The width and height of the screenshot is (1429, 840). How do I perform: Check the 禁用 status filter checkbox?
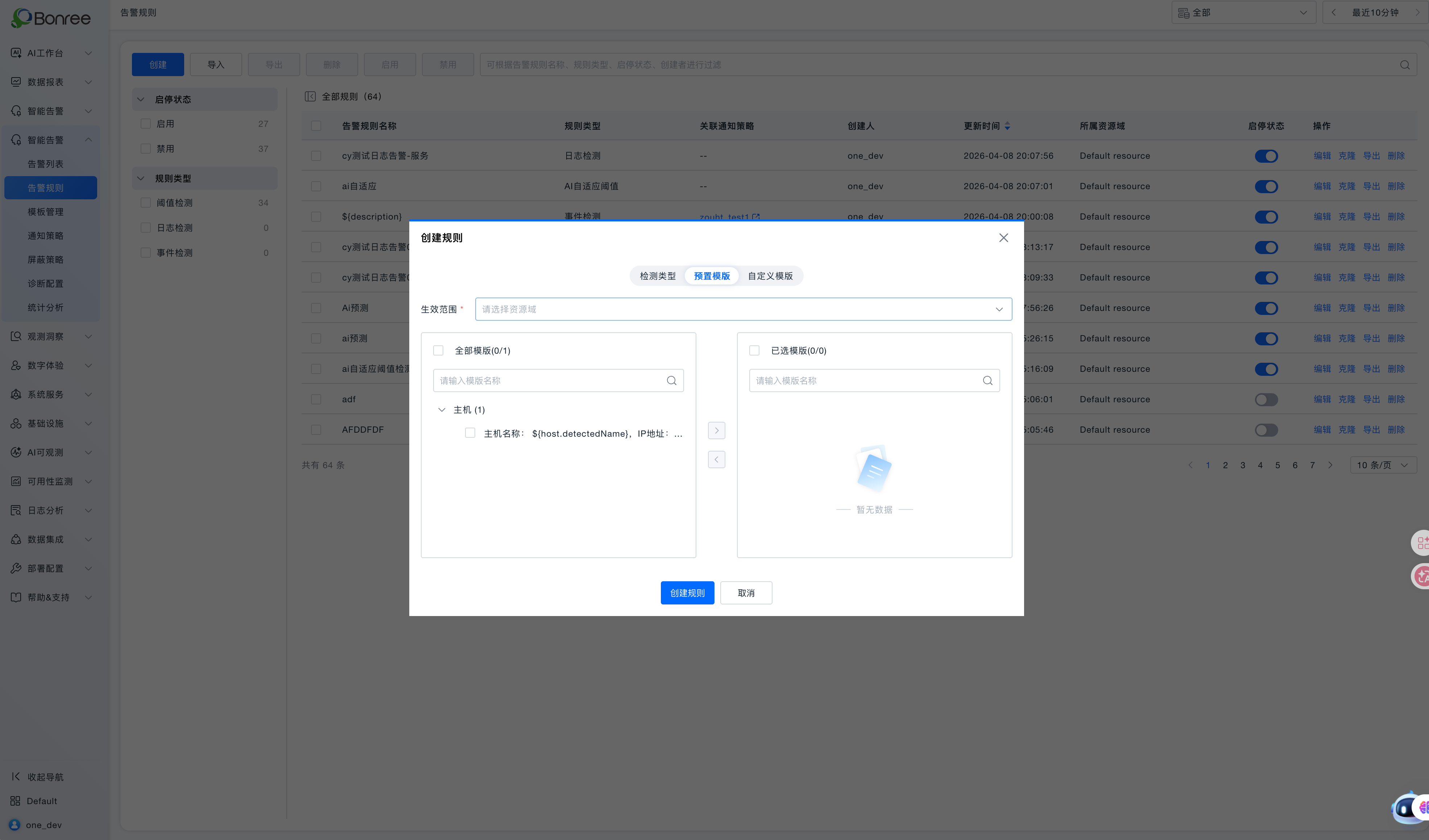tap(146, 149)
